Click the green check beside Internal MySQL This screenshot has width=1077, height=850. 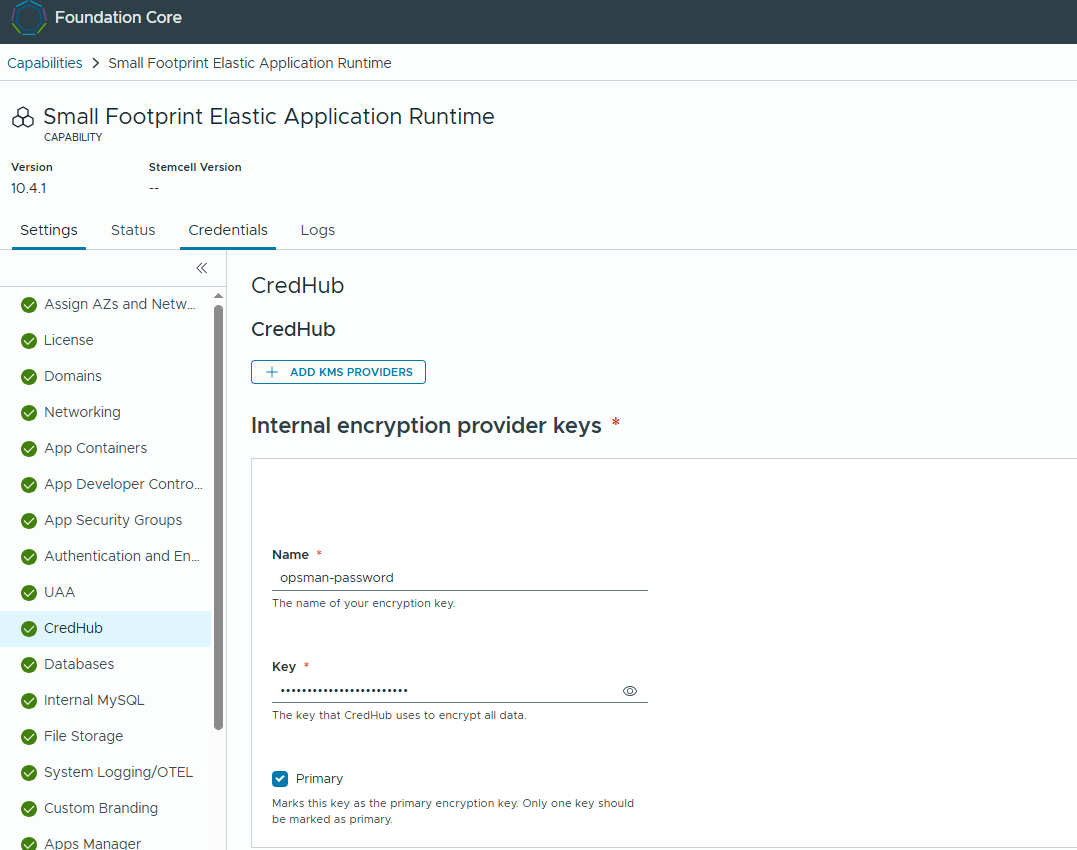click(x=29, y=700)
